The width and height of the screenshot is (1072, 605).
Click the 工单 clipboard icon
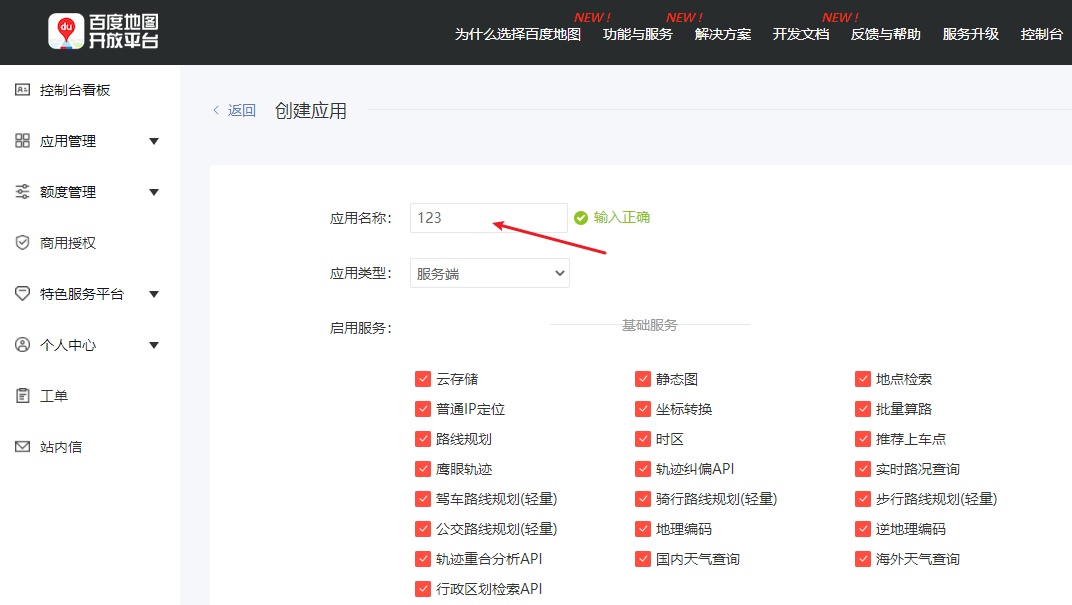tap(23, 395)
